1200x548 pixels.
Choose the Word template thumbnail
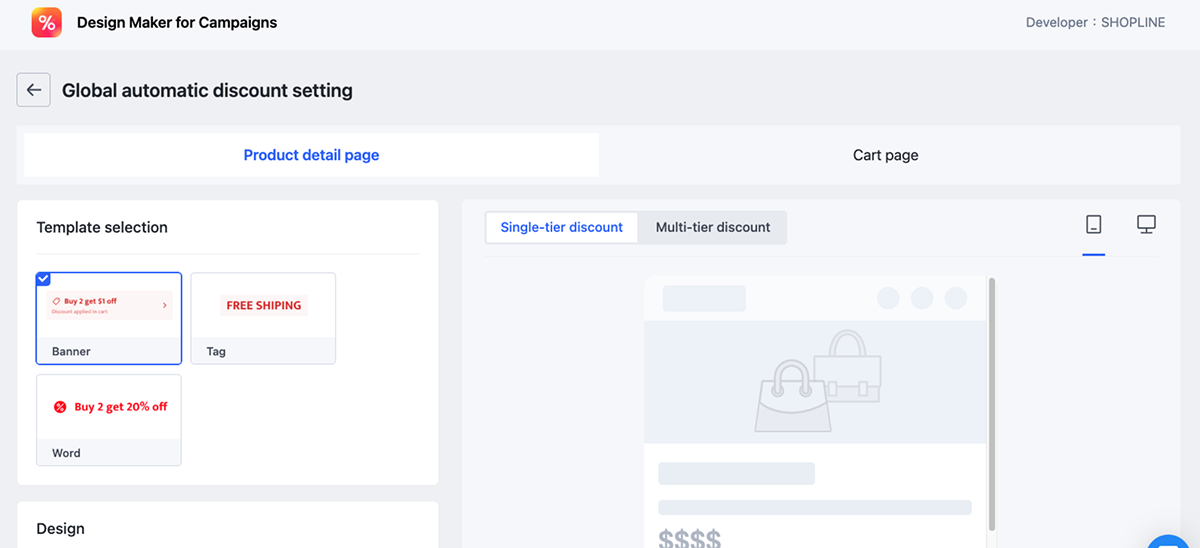click(109, 419)
